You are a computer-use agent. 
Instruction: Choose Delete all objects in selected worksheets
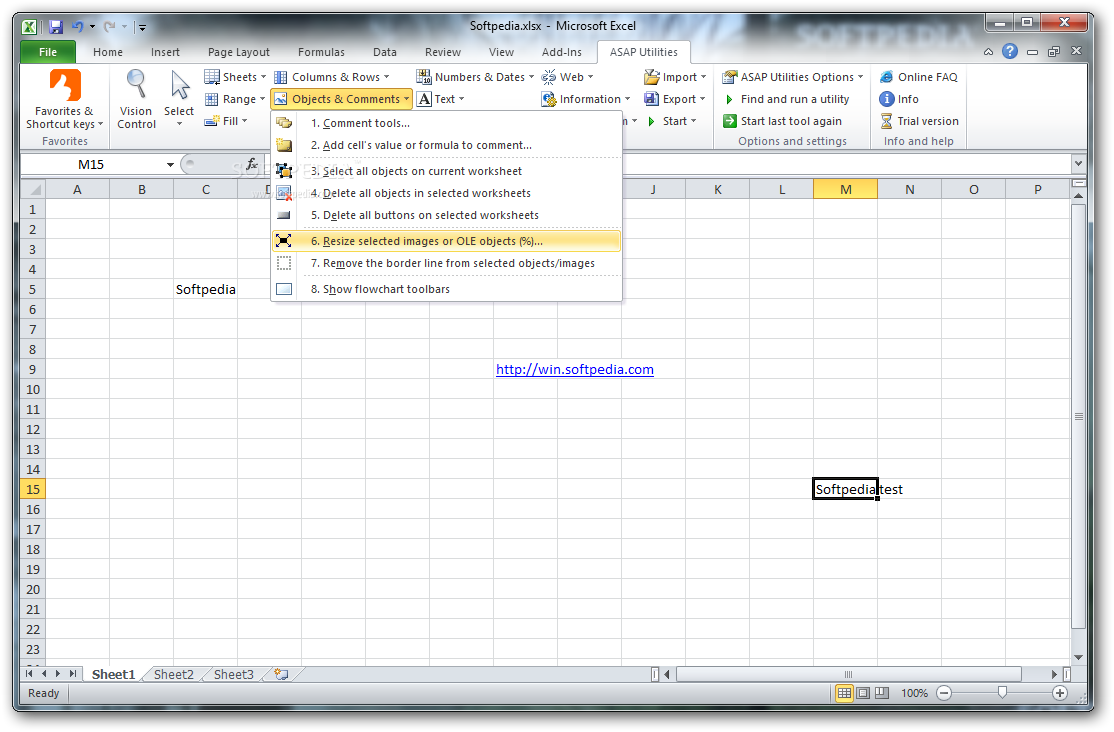click(446, 193)
